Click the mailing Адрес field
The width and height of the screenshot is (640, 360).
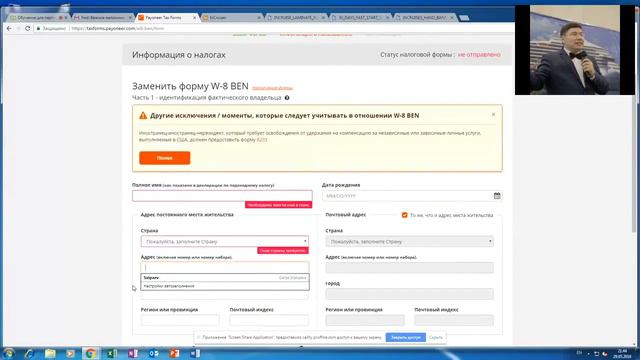pyautogui.click(x=409, y=268)
